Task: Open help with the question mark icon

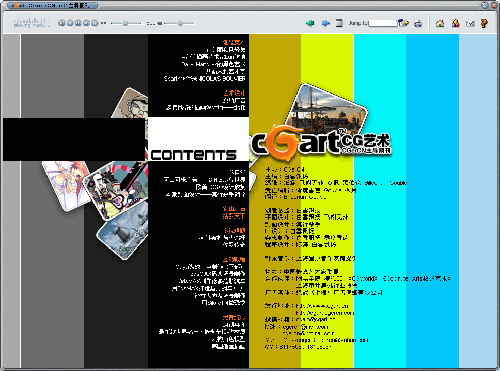Action: [x=484, y=23]
